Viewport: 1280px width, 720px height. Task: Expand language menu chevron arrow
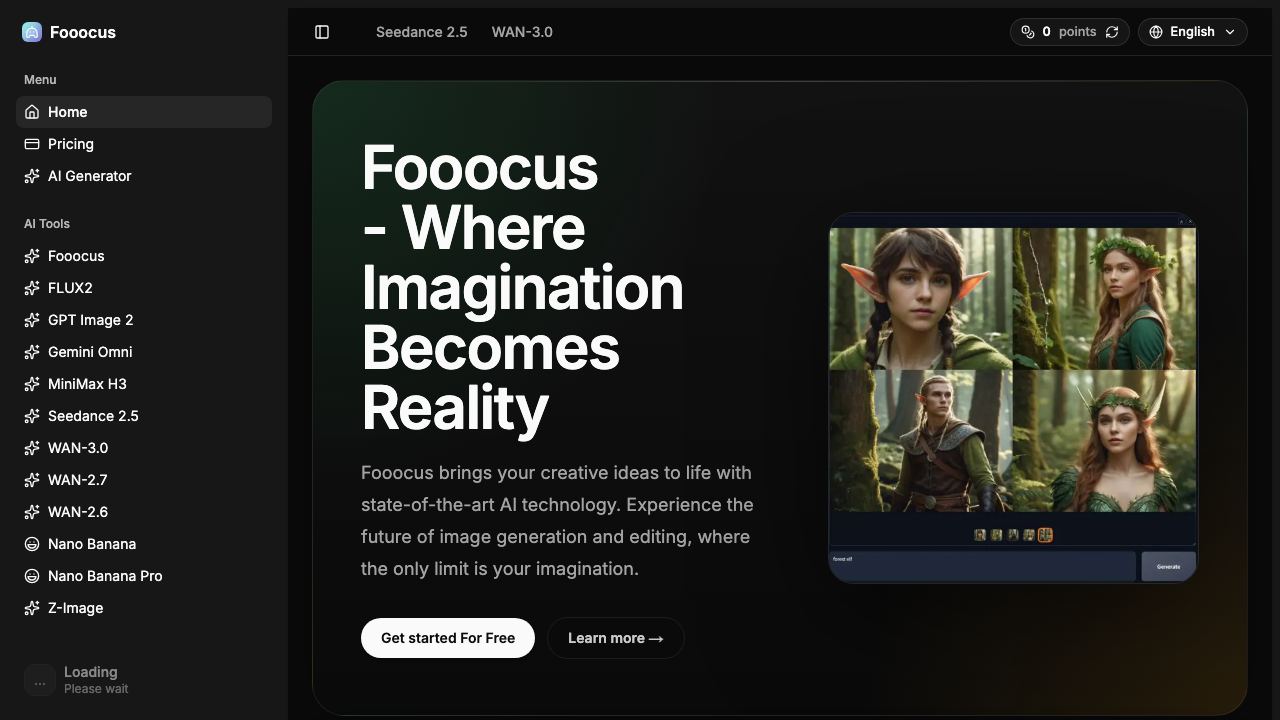tap(1230, 32)
